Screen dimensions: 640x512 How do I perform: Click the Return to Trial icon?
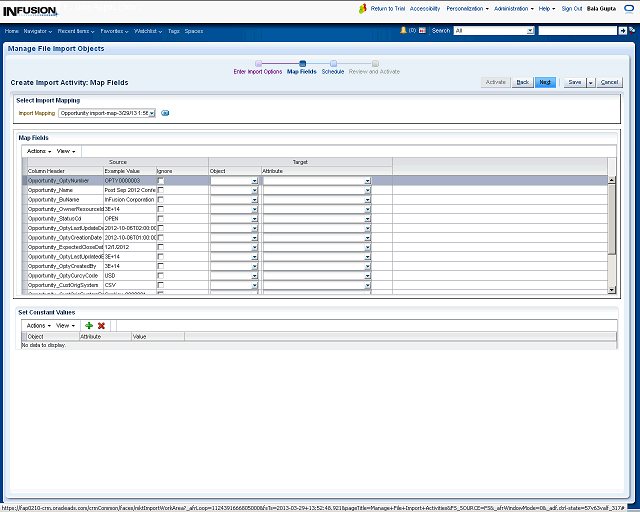(364, 8)
